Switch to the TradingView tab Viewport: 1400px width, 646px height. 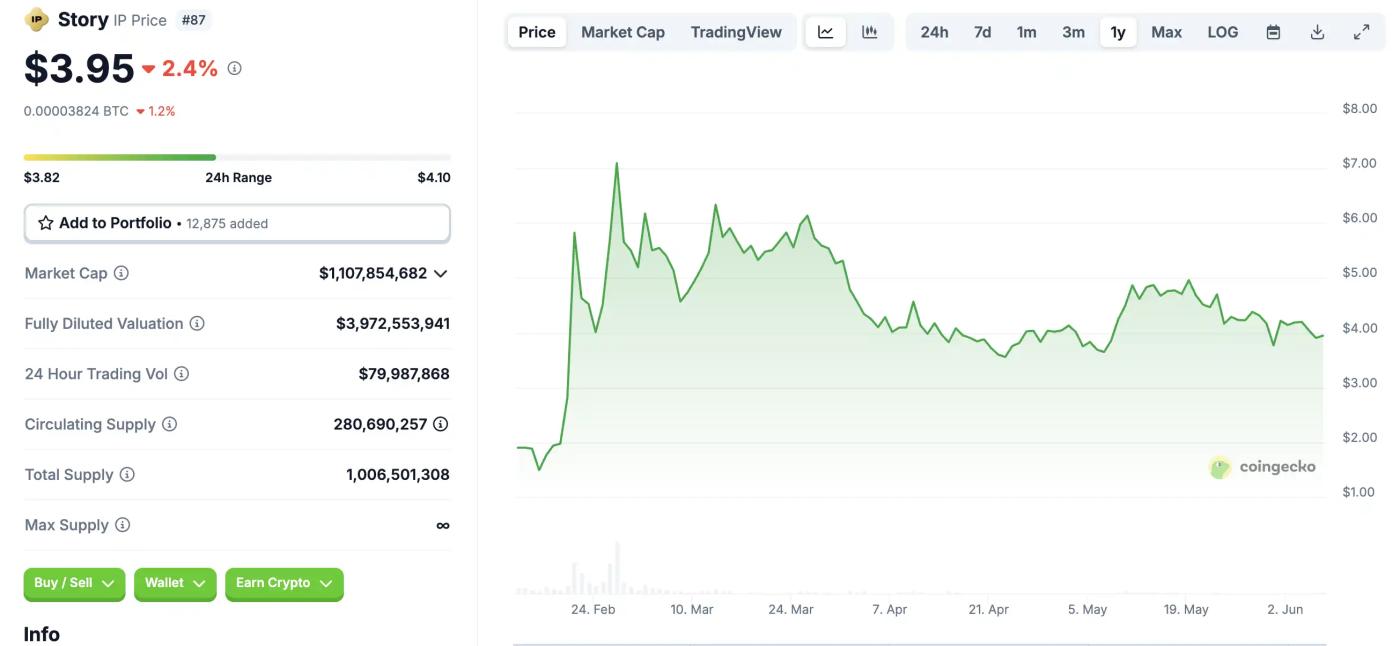click(x=735, y=32)
